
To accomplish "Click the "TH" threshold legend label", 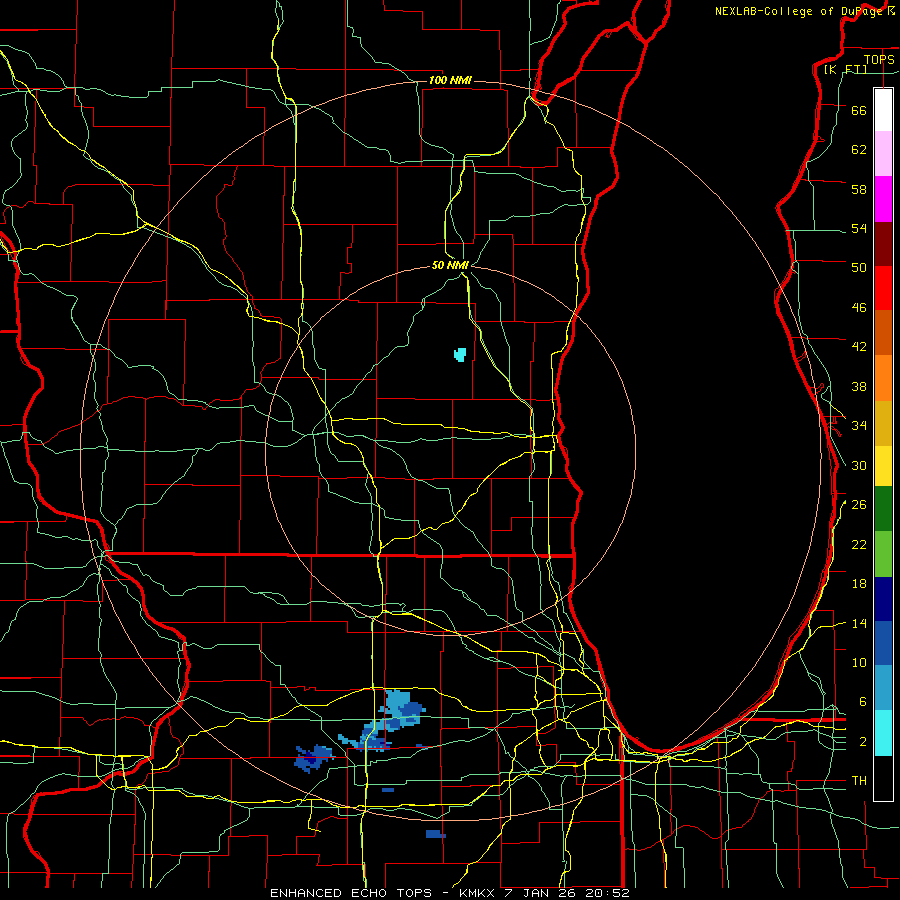I will (x=859, y=781).
